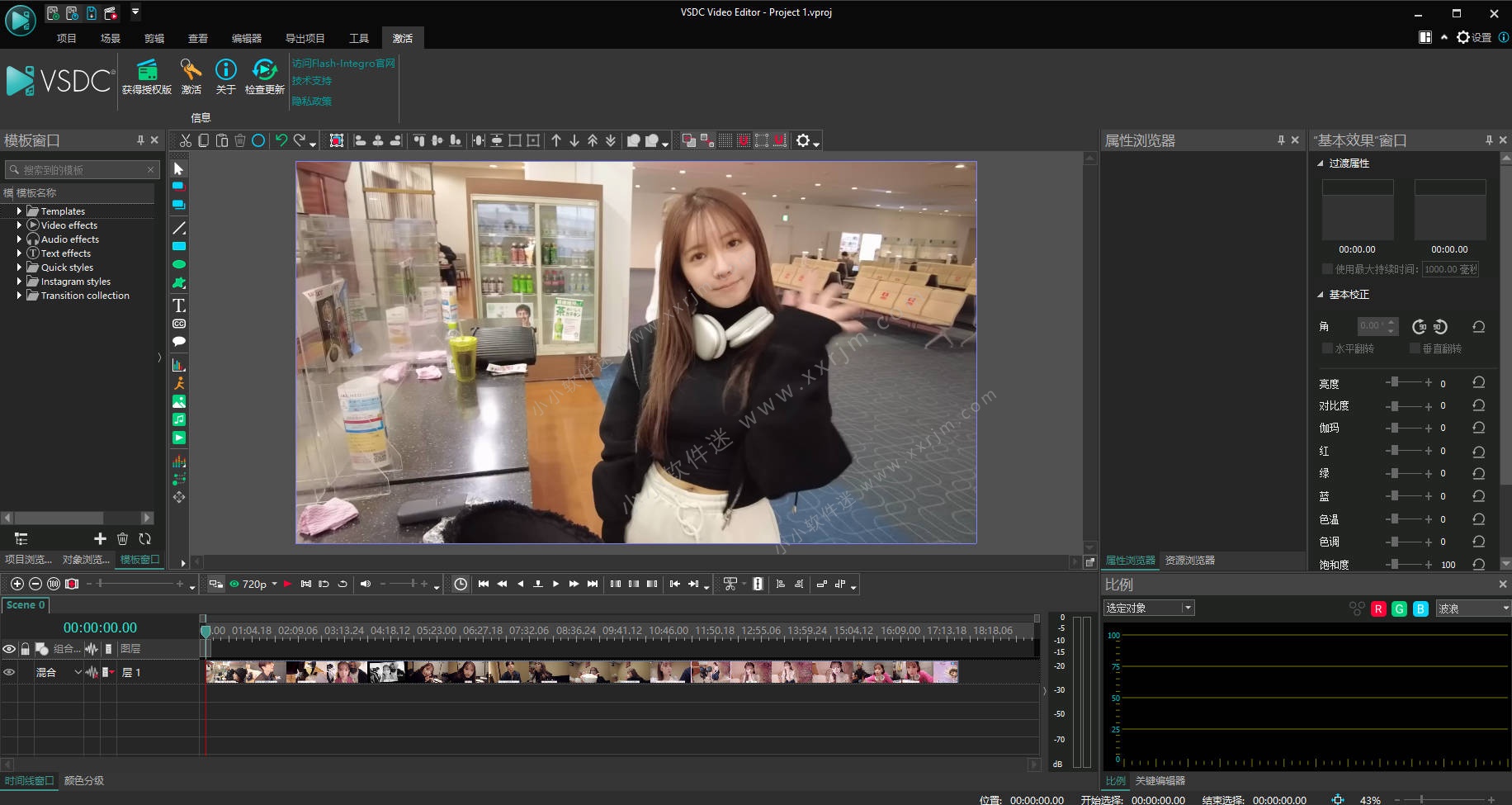Viewport: 1512px width, 805px height.
Task: Expand the Video effects tree folder
Action: pyautogui.click(x=19, y=225)
